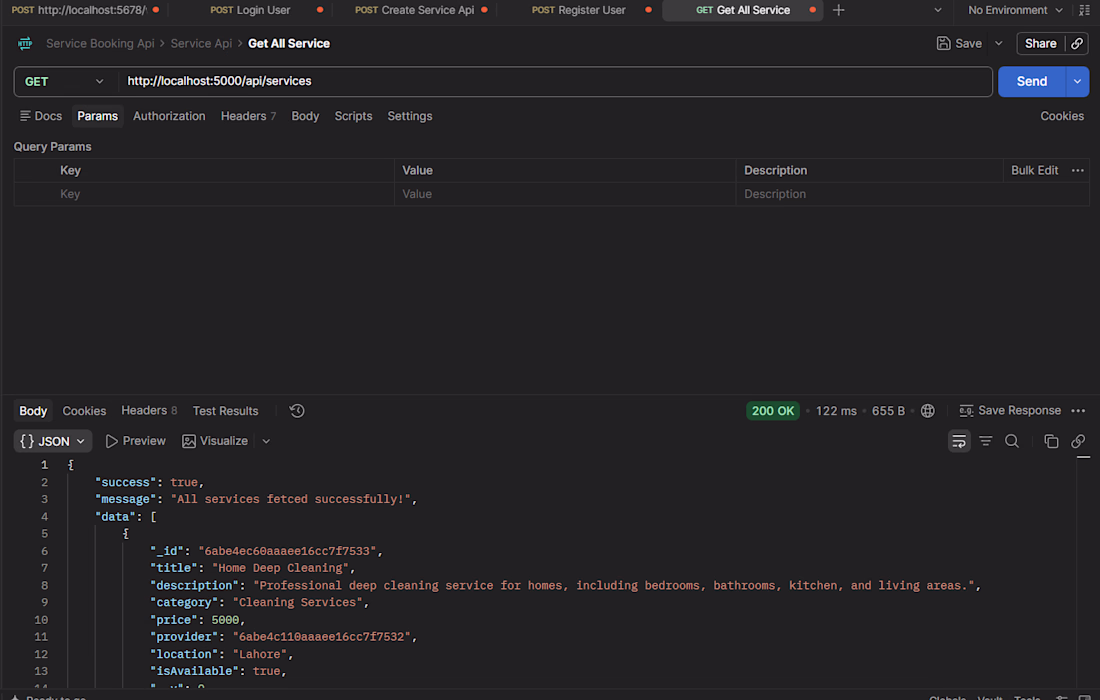Screen dimensions: 1100x700
Task: Open response more options menu
Action: [x=1078, y=411]
